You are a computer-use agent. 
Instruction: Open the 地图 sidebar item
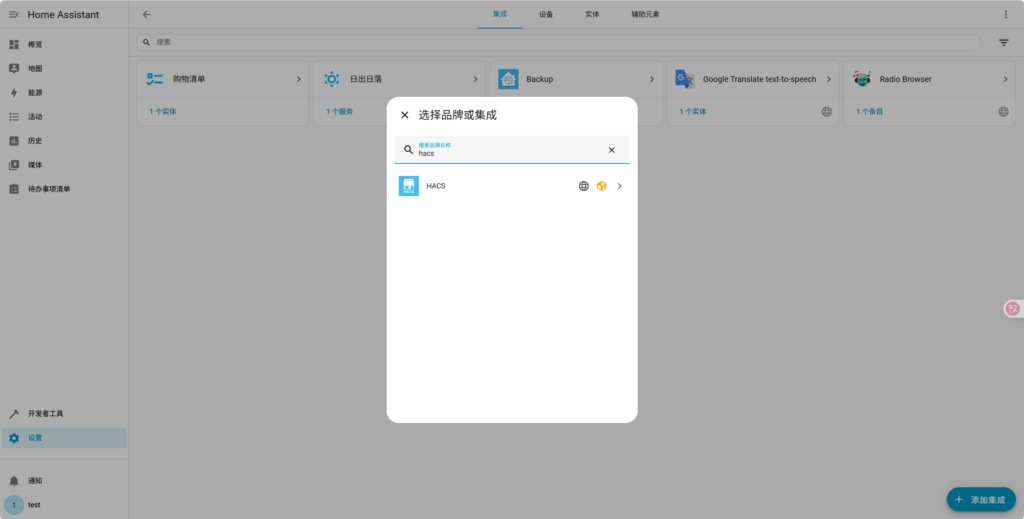click(x=35, y=69)
